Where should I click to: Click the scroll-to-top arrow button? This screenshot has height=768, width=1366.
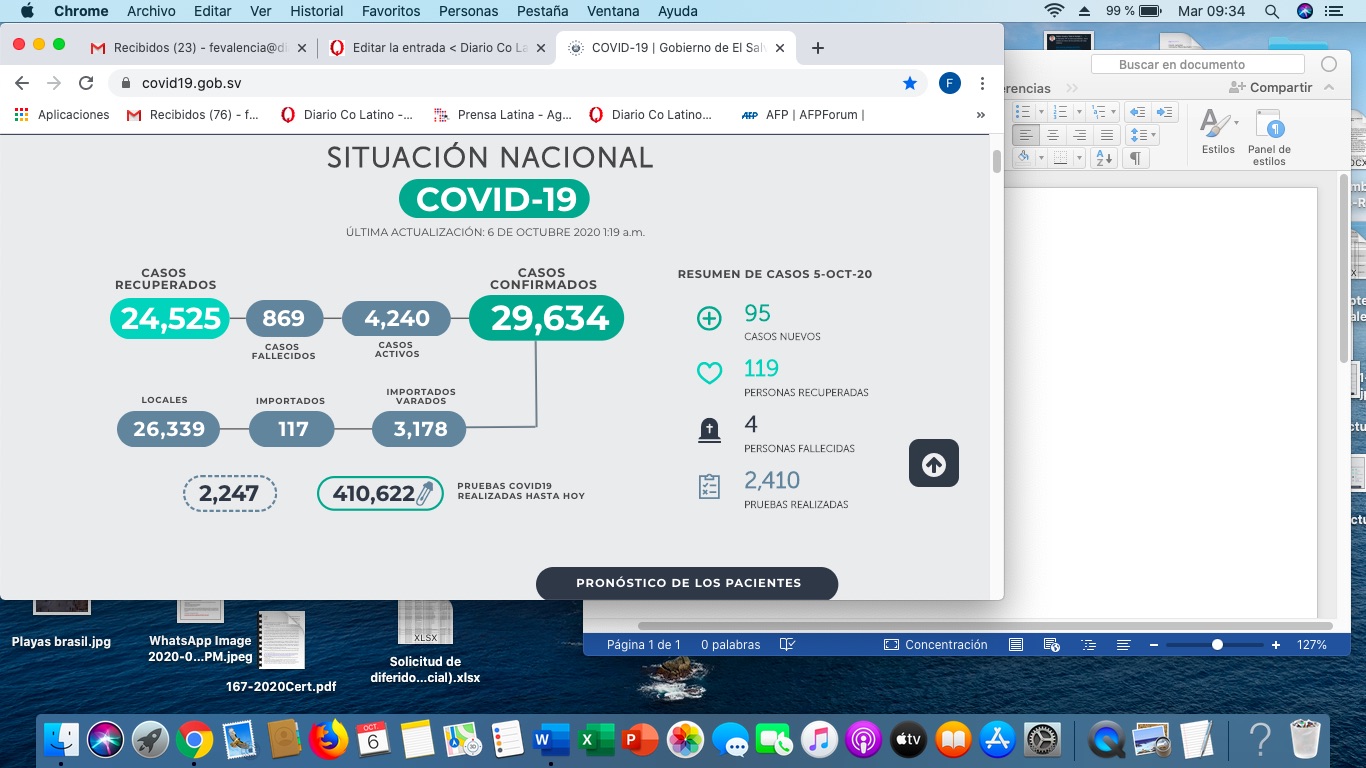point(933,464)
